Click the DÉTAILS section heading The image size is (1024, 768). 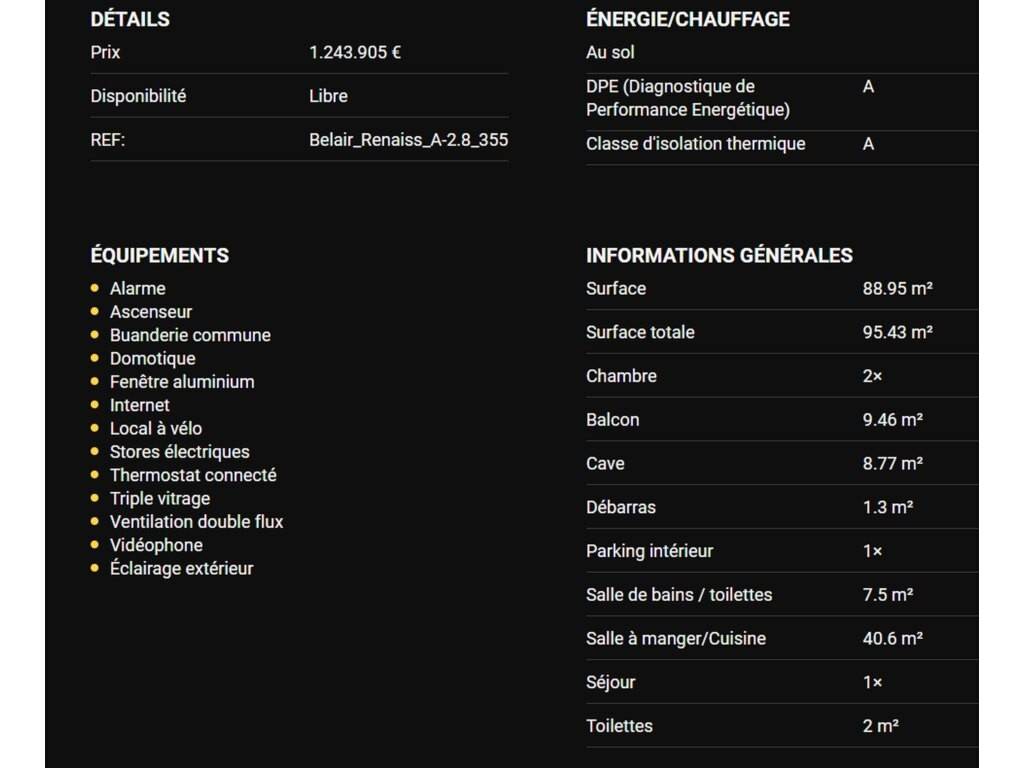pyautogui.click(x=130, y=19)
